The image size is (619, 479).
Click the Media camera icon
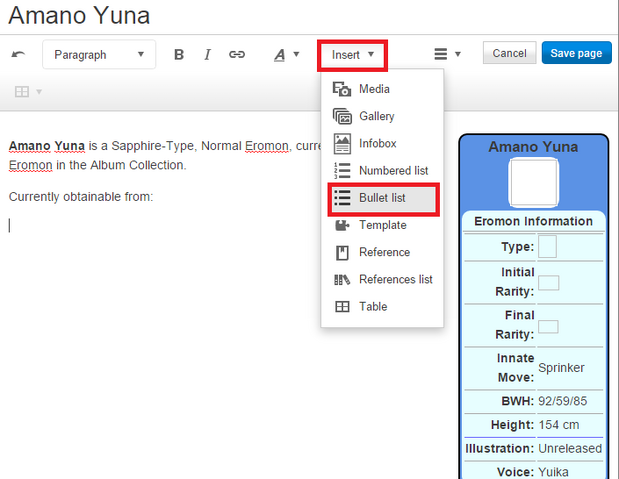pos(342,89)
